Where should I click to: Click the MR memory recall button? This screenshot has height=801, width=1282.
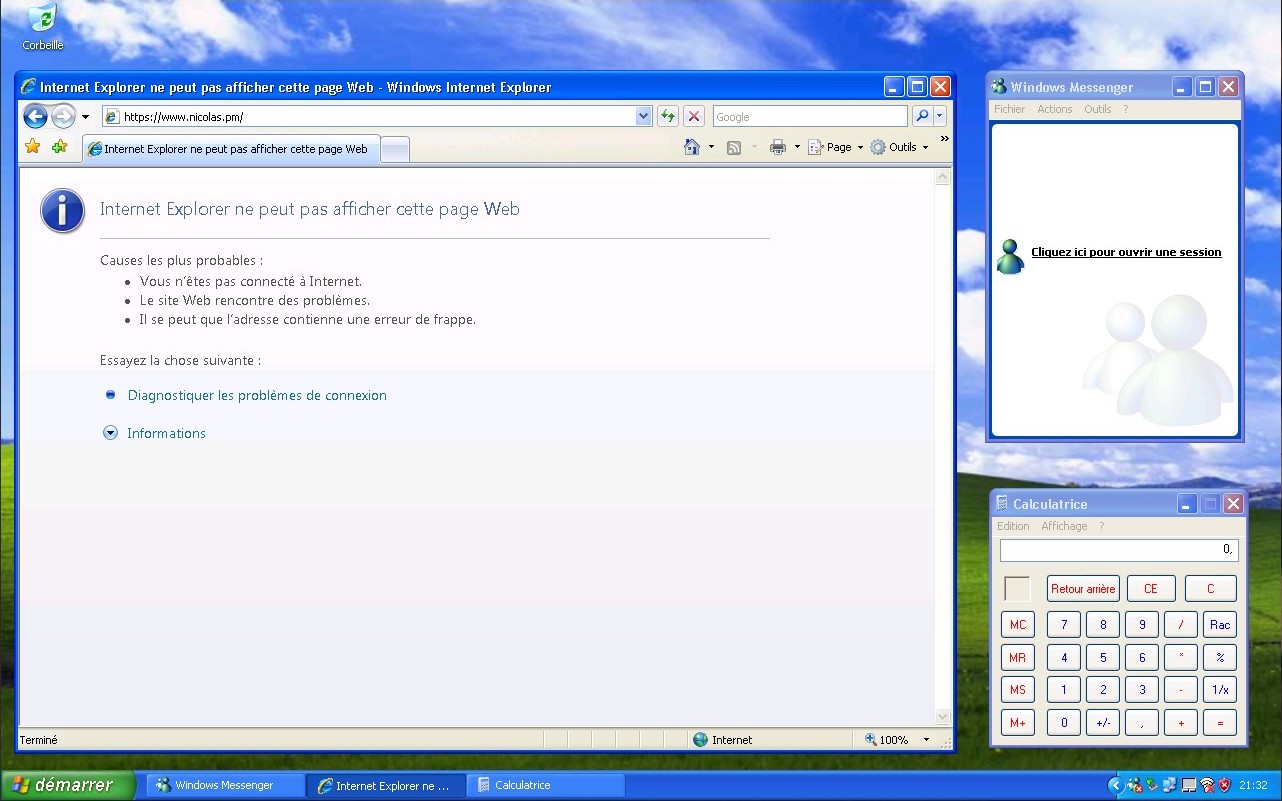1018,657
